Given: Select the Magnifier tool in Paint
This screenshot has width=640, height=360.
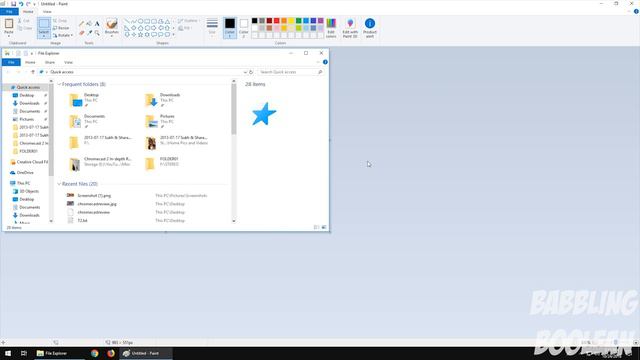Looking at the screenshot, I should 97,32.
